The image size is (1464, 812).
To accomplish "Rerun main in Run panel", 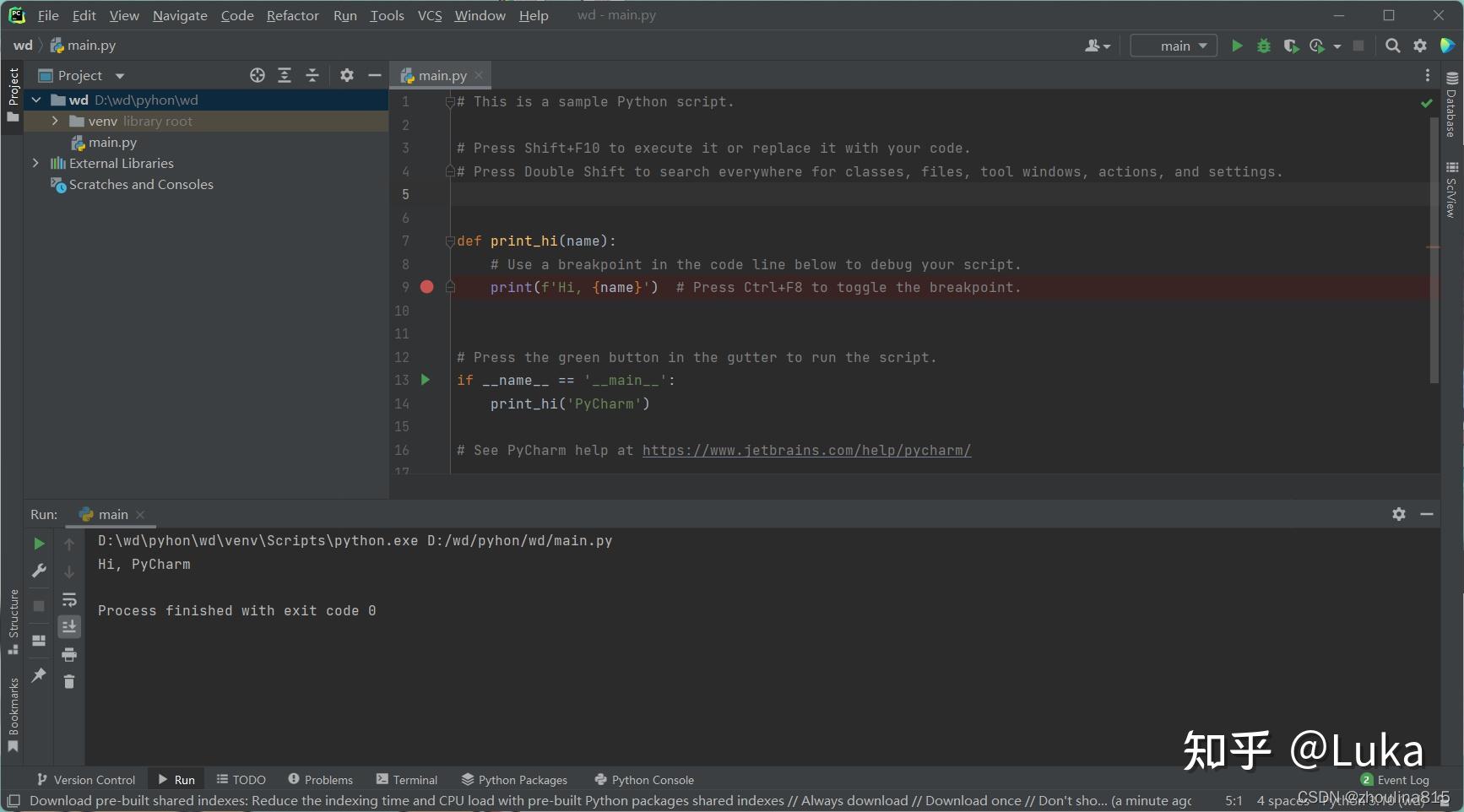I will [x=39, y=544].
